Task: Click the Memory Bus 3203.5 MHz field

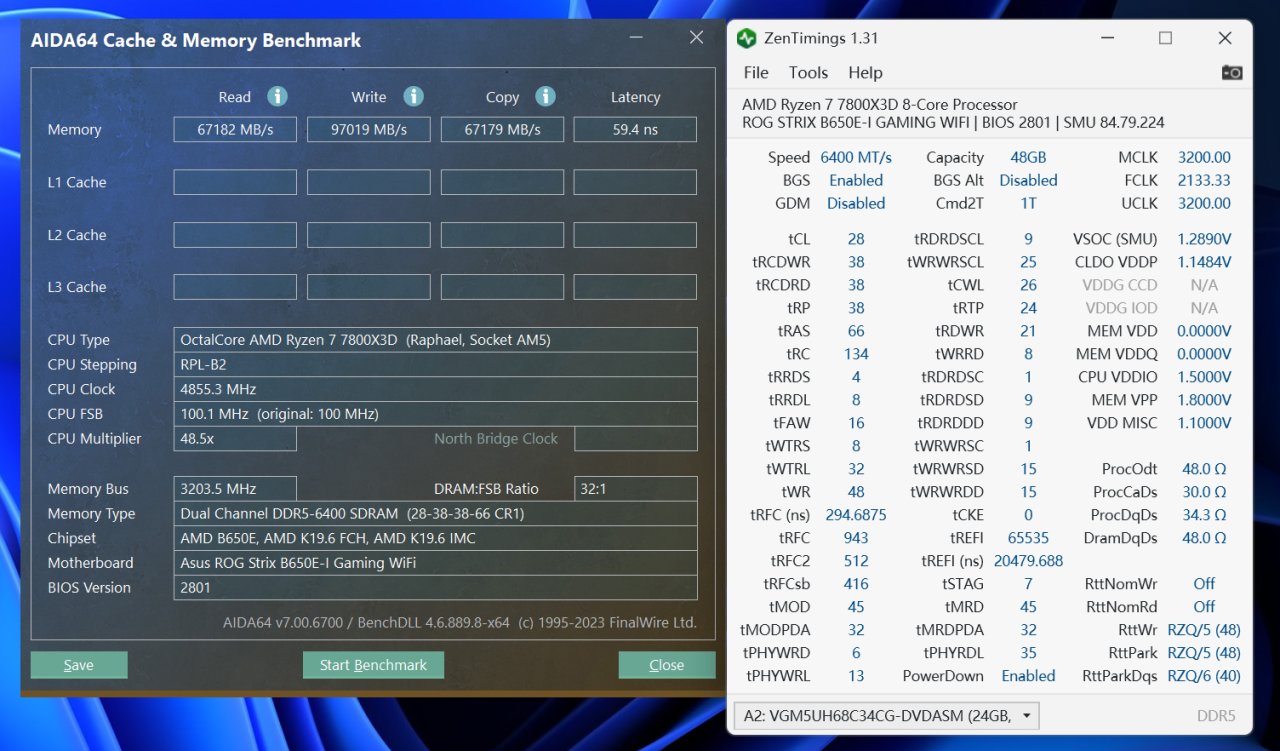Action: [235, 489]
